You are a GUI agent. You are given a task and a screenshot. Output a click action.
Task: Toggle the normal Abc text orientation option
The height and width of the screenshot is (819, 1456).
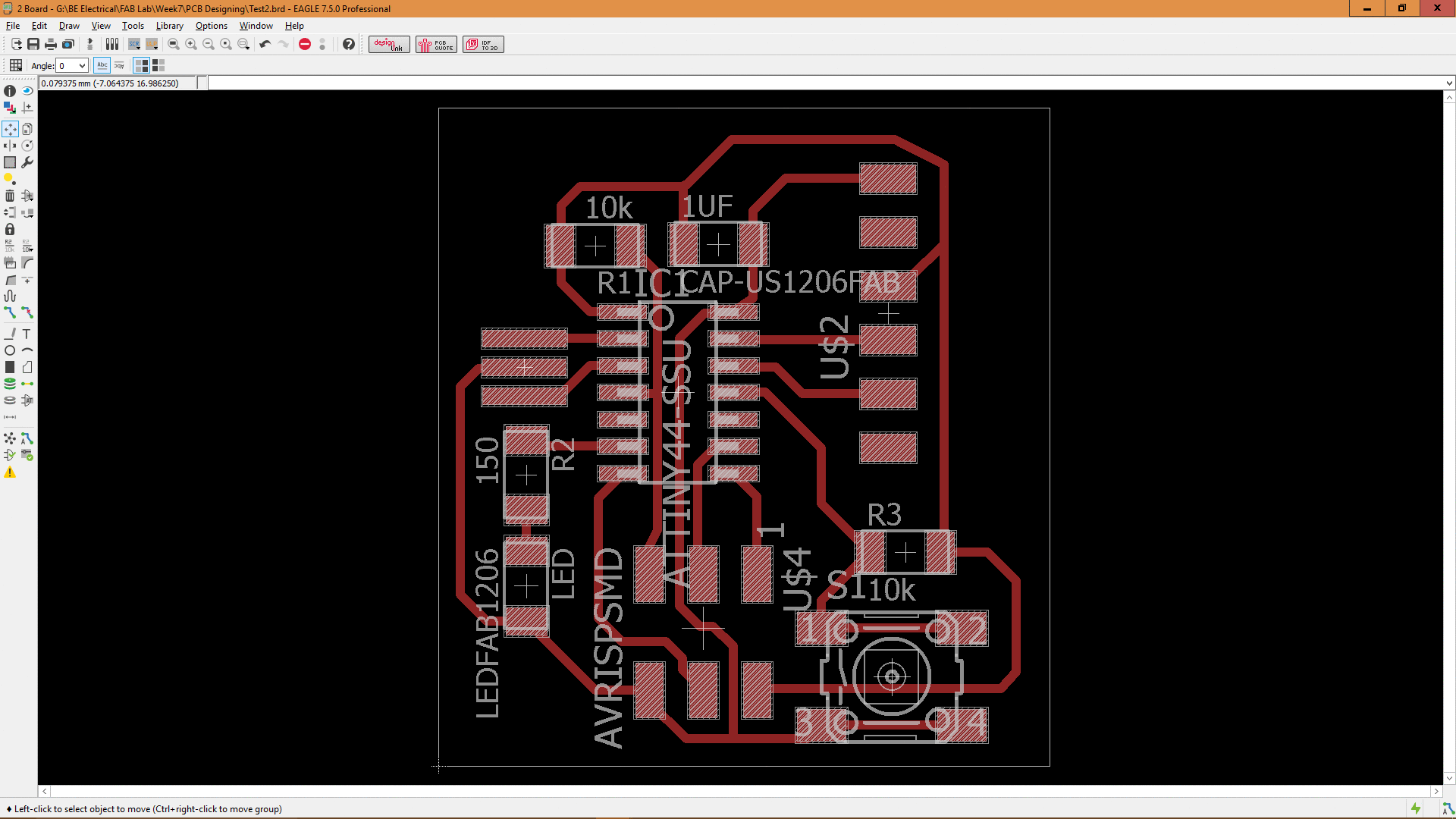(x=102, y=66)
